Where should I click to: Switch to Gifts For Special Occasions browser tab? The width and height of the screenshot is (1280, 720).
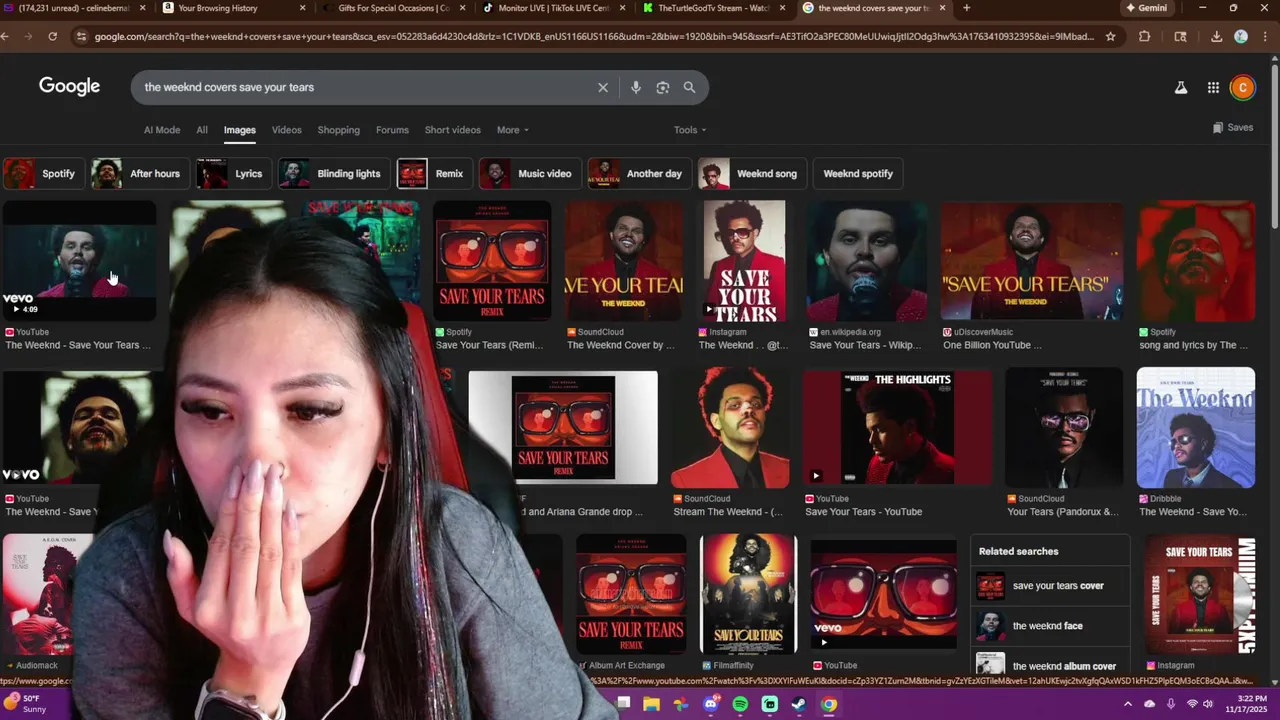[394, 8]
